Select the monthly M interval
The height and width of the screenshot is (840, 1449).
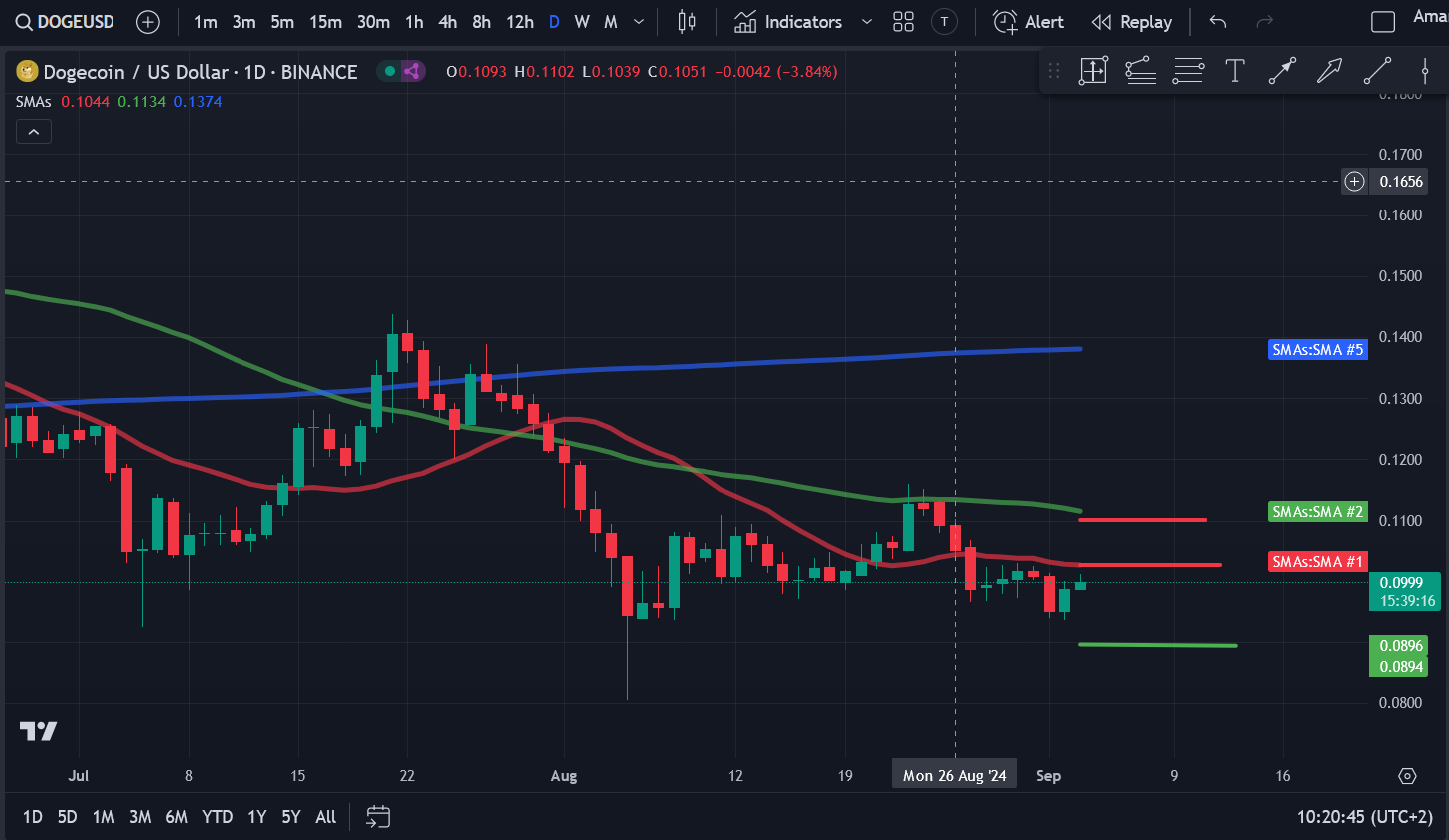tap(611, 22)
